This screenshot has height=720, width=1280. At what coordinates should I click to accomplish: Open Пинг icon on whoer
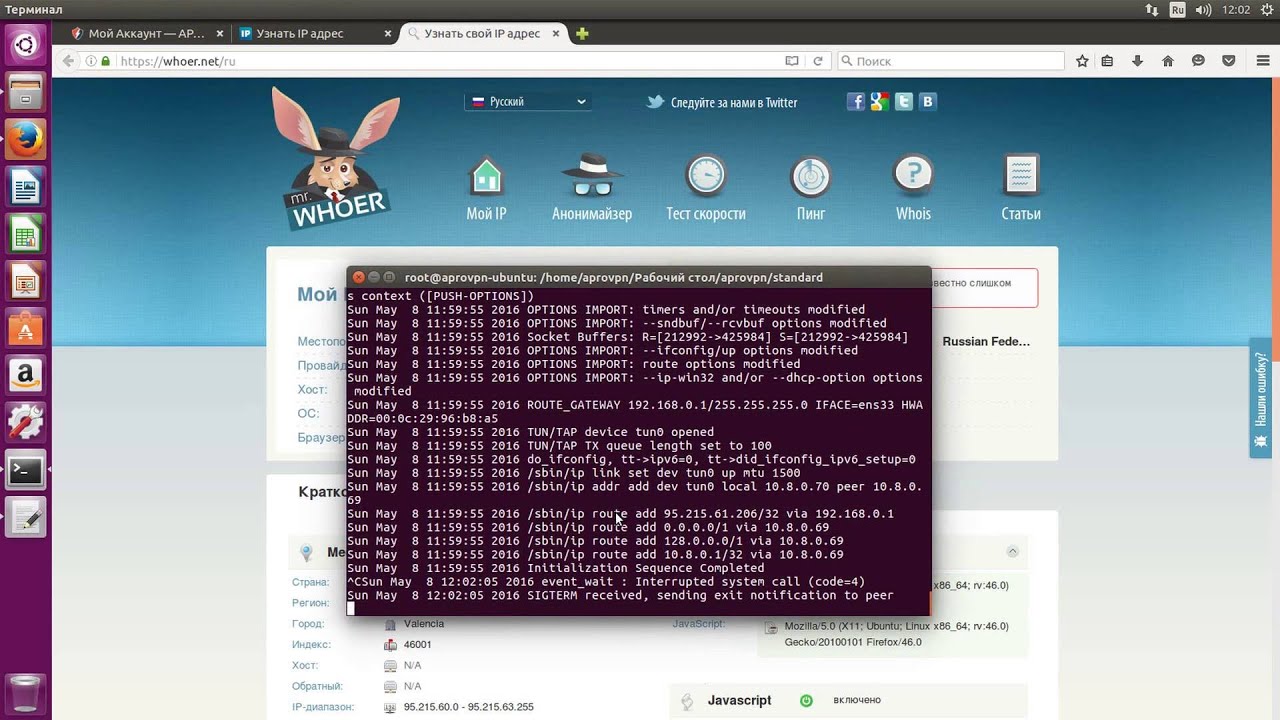[811, 177]
